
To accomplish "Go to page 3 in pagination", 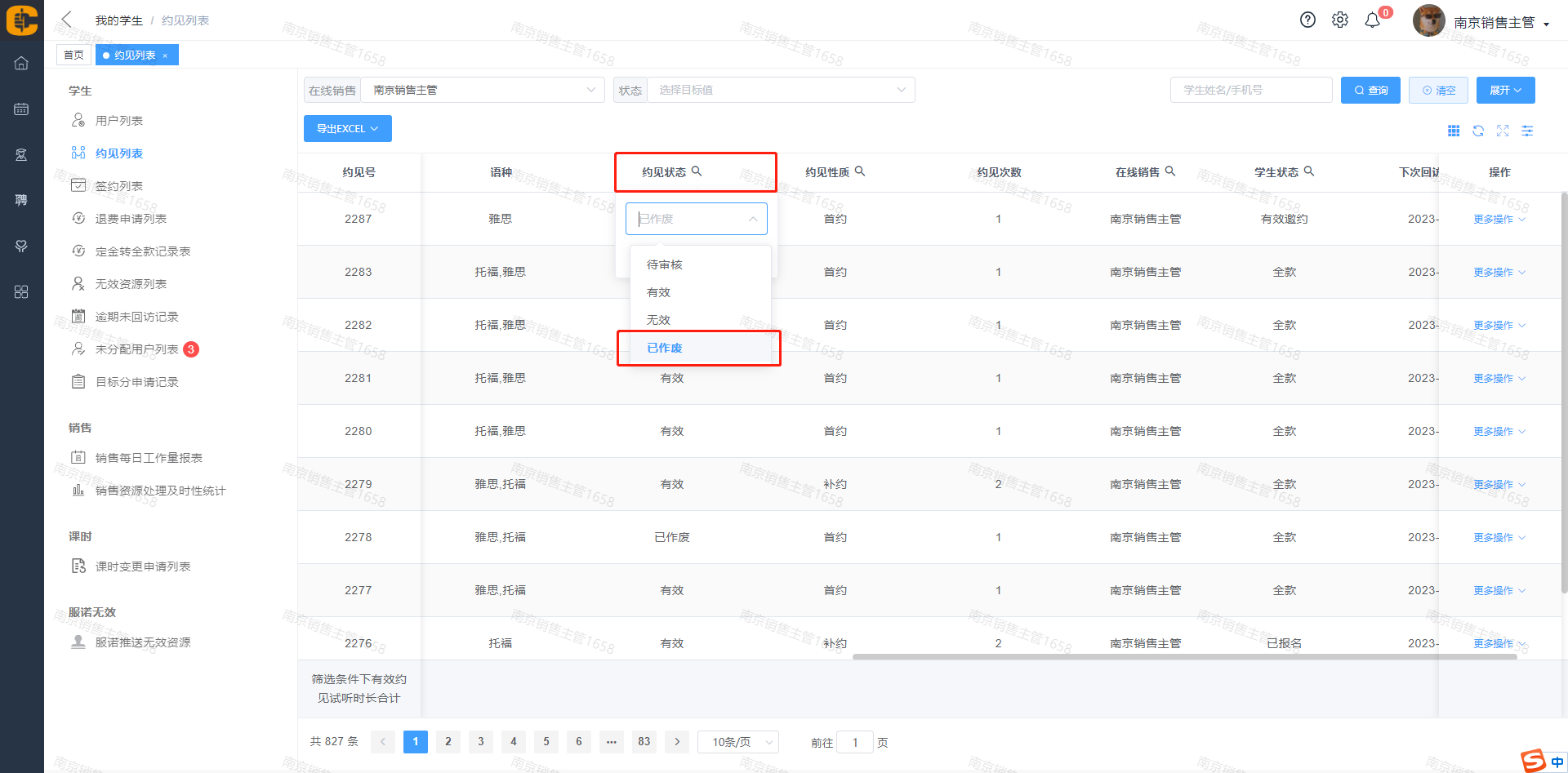I will (481, 742).
